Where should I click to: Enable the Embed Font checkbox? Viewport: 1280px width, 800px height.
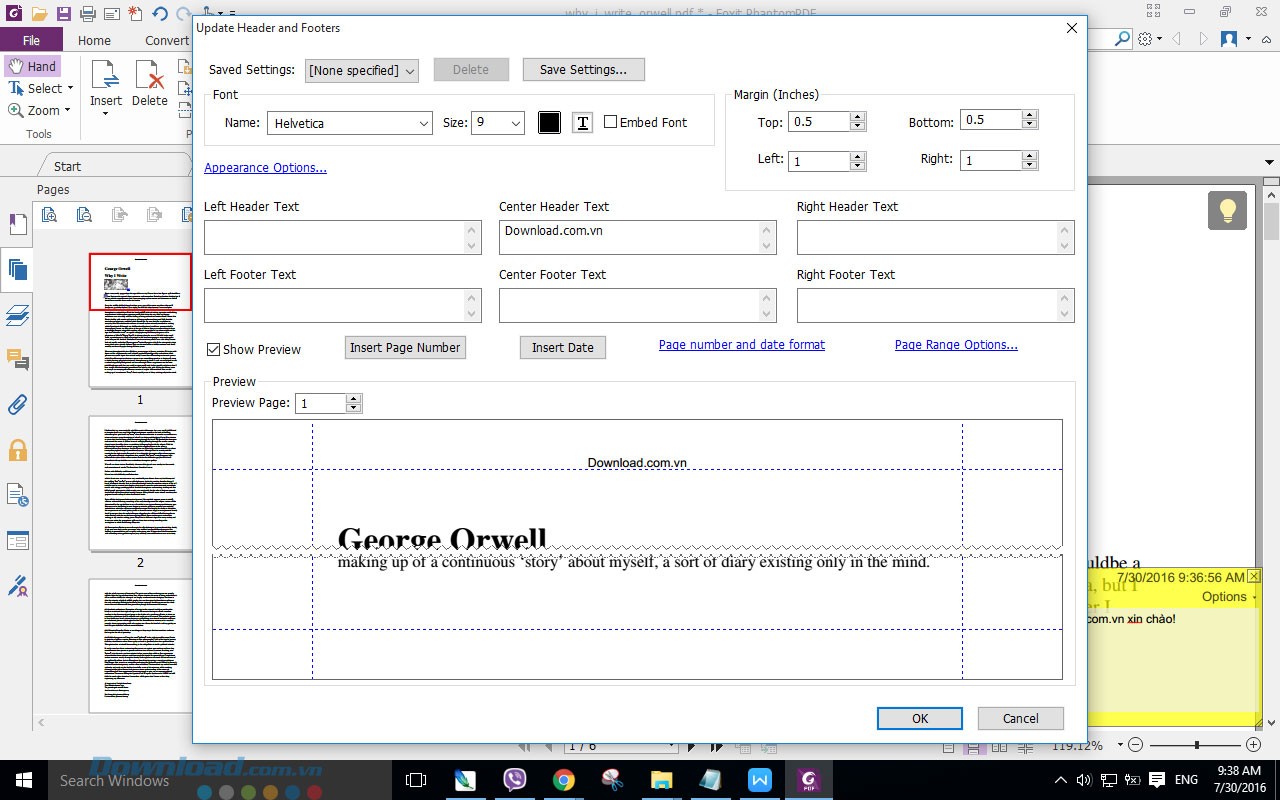click(x=610, y=122)
